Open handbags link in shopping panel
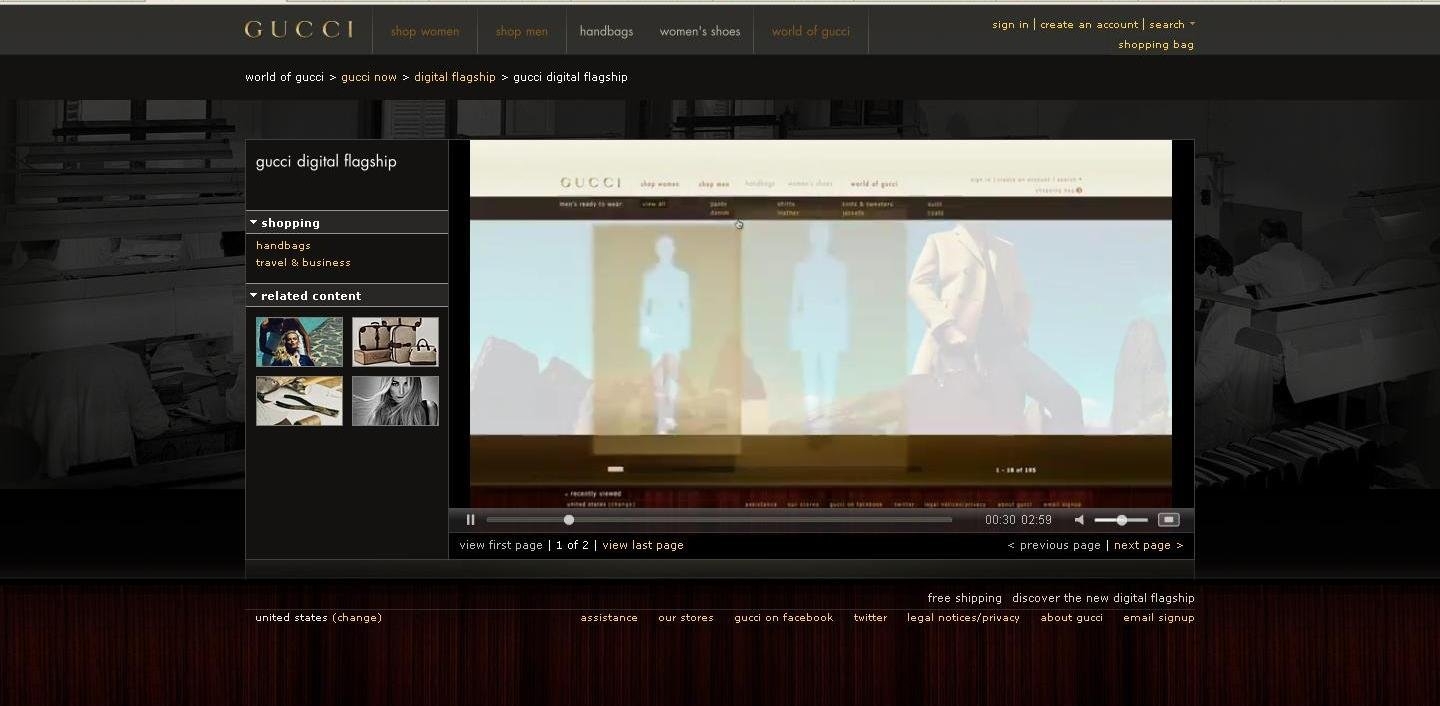Viewport: 1440px width, 706px height. tap(283, 245)
